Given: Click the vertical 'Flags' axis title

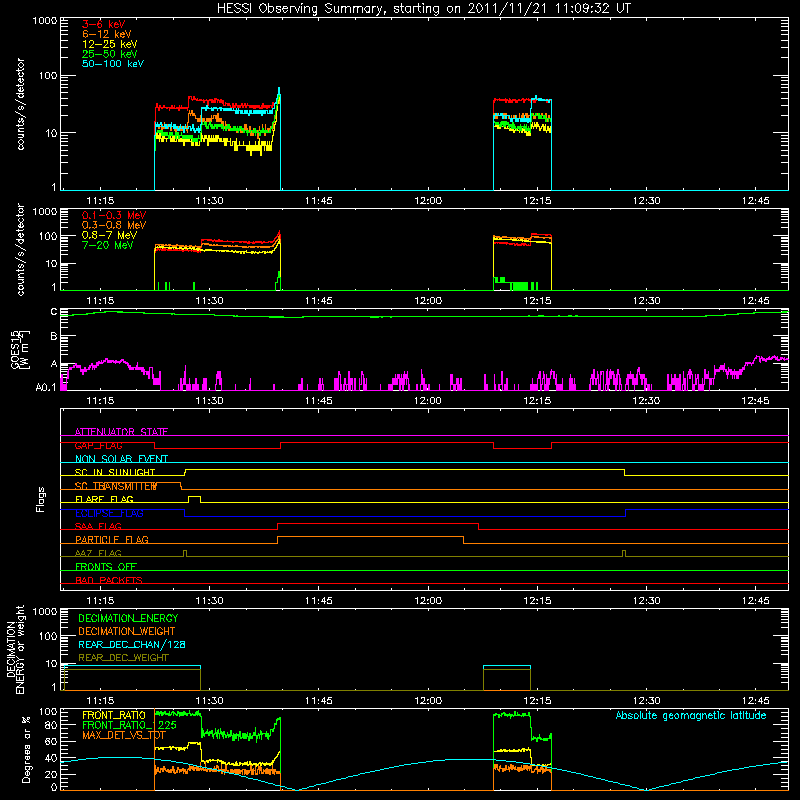Looking at the screenshot, I should point(41,499).
